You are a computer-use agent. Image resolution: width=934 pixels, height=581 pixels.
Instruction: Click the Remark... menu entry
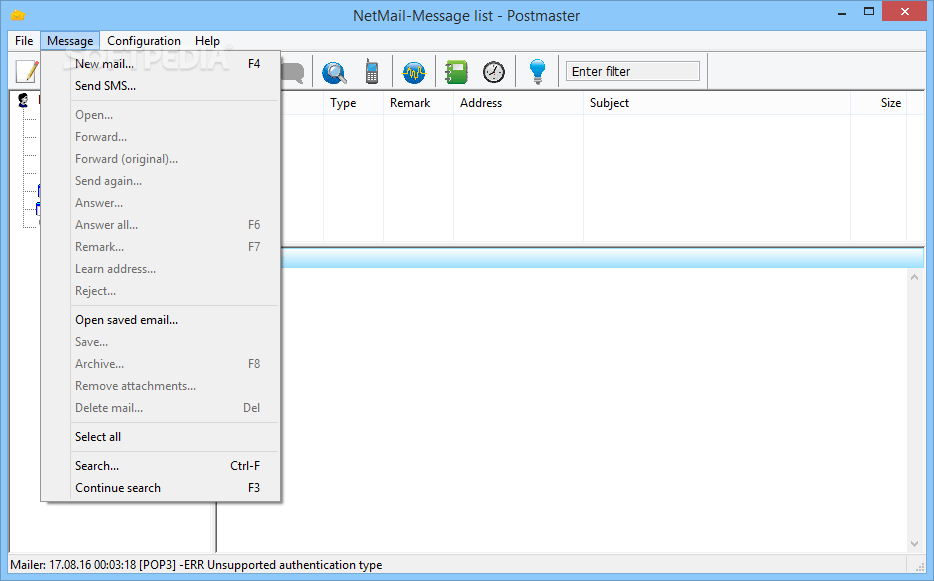tap(161, 247)
